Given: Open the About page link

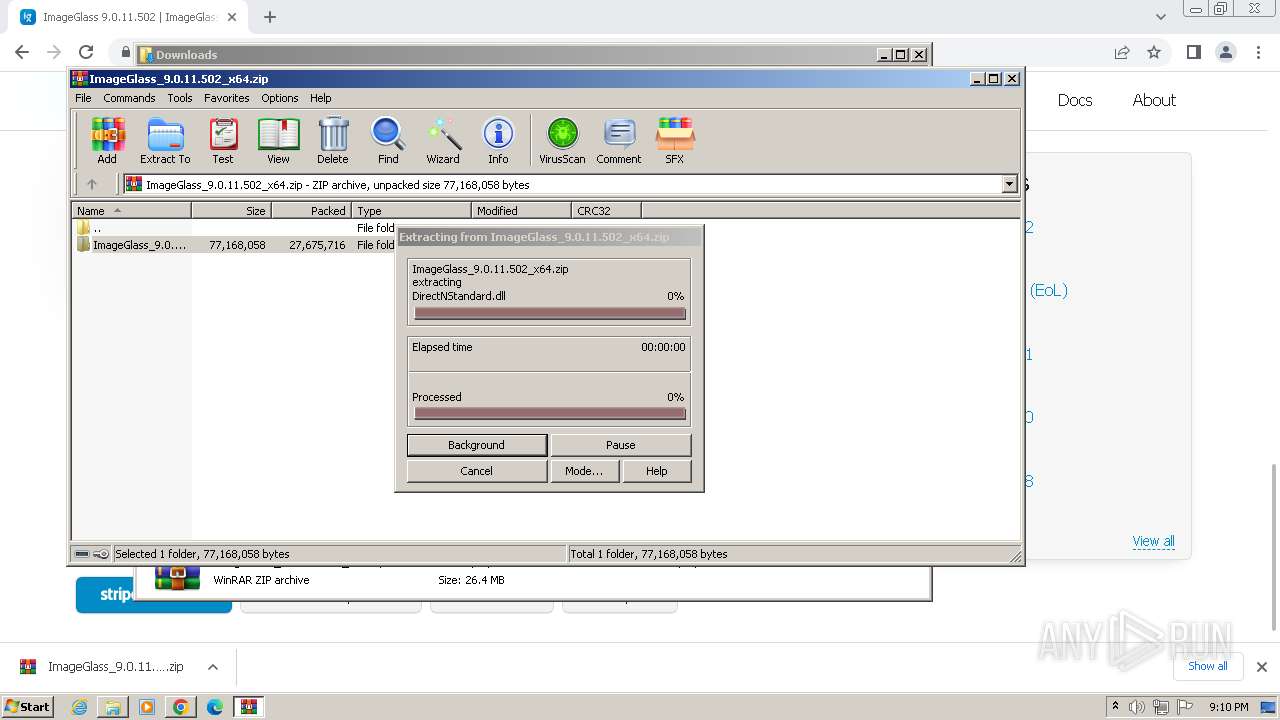Looking at the screenshot, I should coord(1154,100).
